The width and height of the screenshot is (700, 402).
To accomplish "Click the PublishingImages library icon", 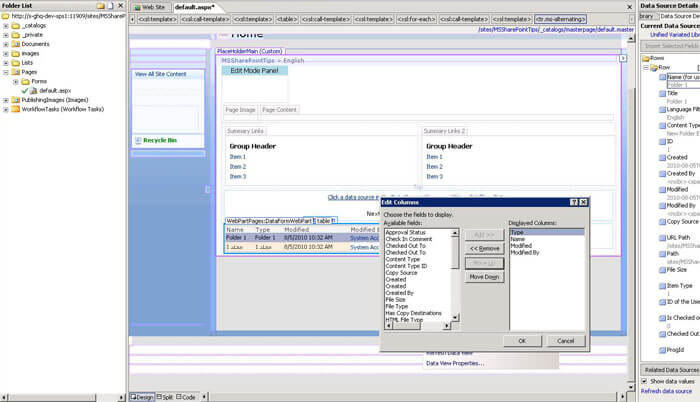I will click(16, 100).
